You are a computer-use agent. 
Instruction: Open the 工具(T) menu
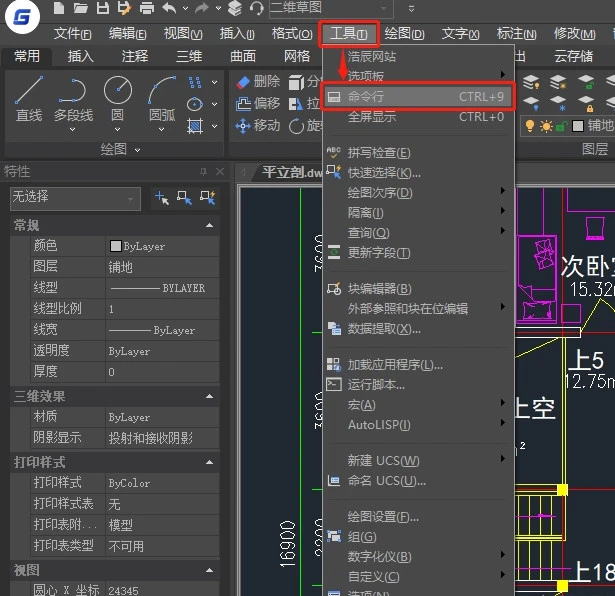tap(349, 34)
